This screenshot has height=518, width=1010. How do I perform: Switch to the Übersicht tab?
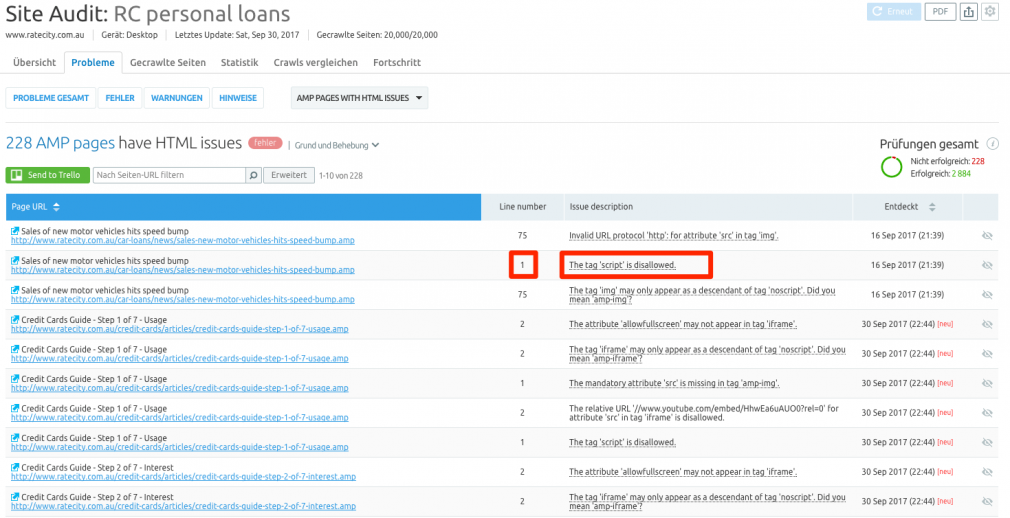tap(34, 62)
